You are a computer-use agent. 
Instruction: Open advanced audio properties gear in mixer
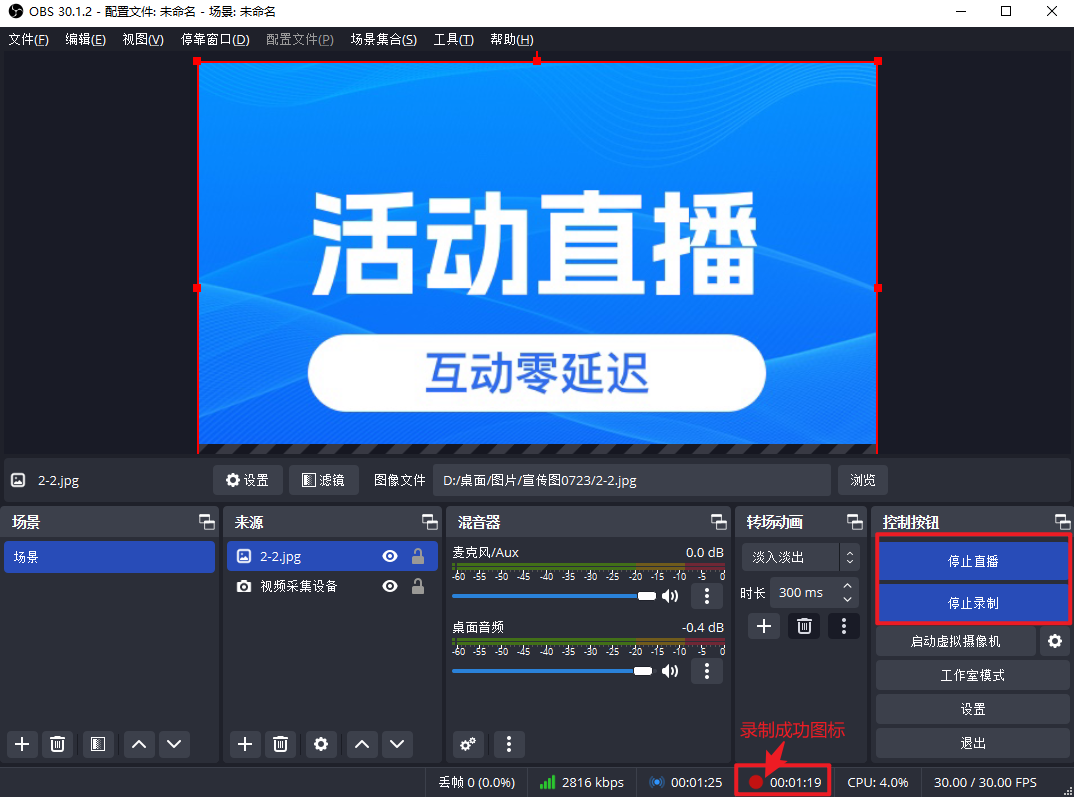coord(468,744)
